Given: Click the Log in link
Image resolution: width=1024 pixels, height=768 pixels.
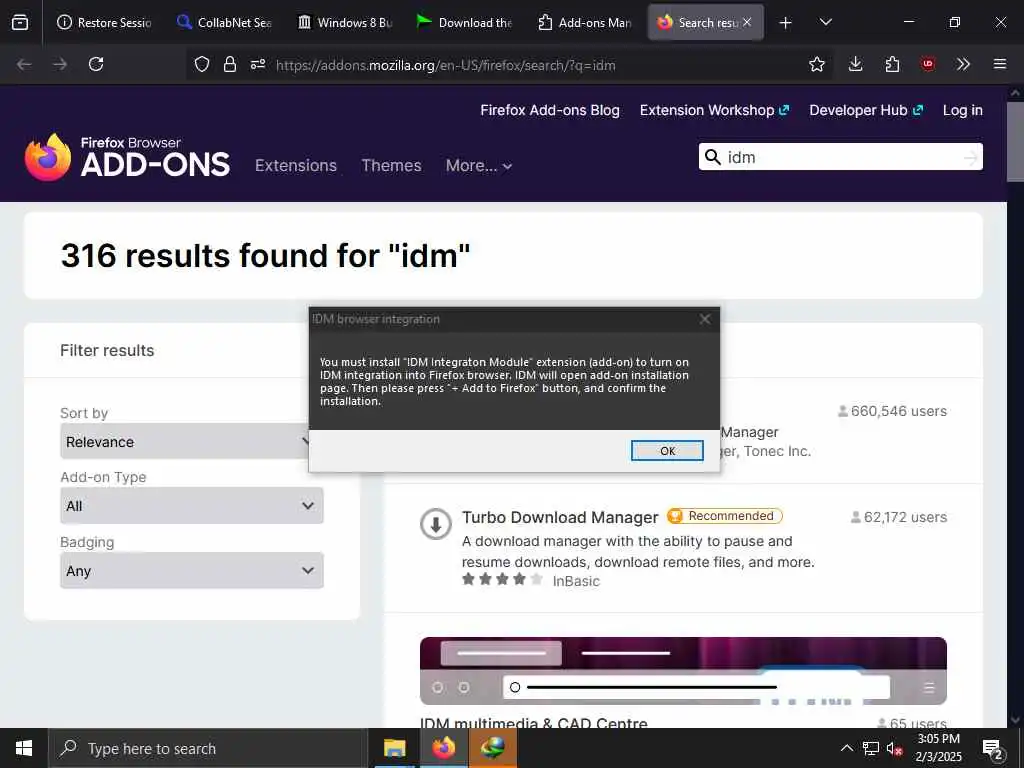Looking at the screenshot, I should (963, 110).
